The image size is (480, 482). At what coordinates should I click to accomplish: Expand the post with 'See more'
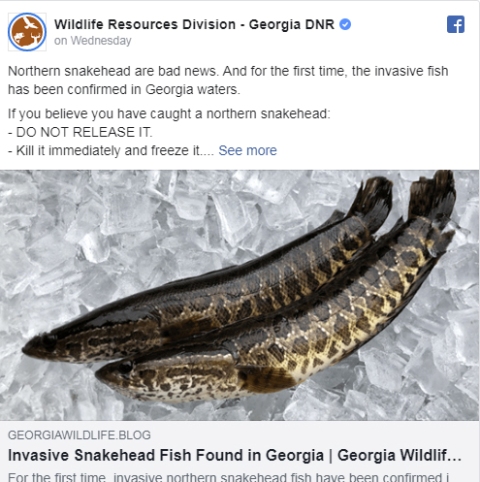pos(247,150)
